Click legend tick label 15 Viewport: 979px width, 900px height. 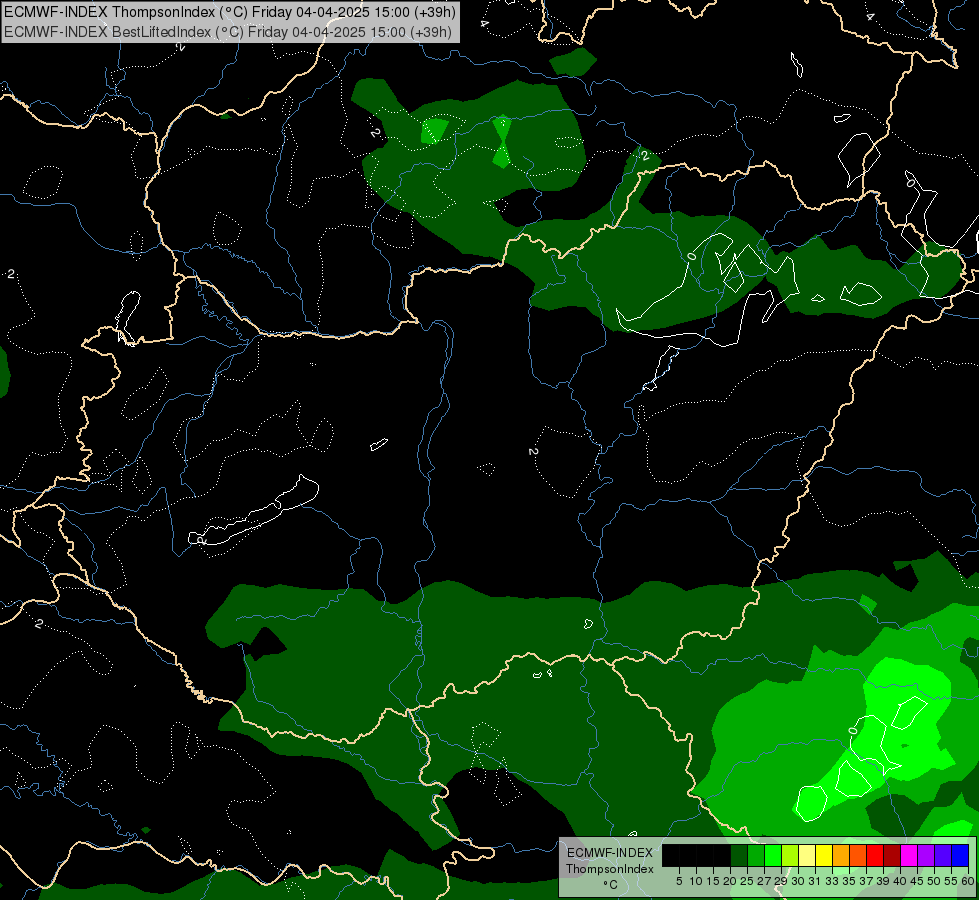[713, 881]
